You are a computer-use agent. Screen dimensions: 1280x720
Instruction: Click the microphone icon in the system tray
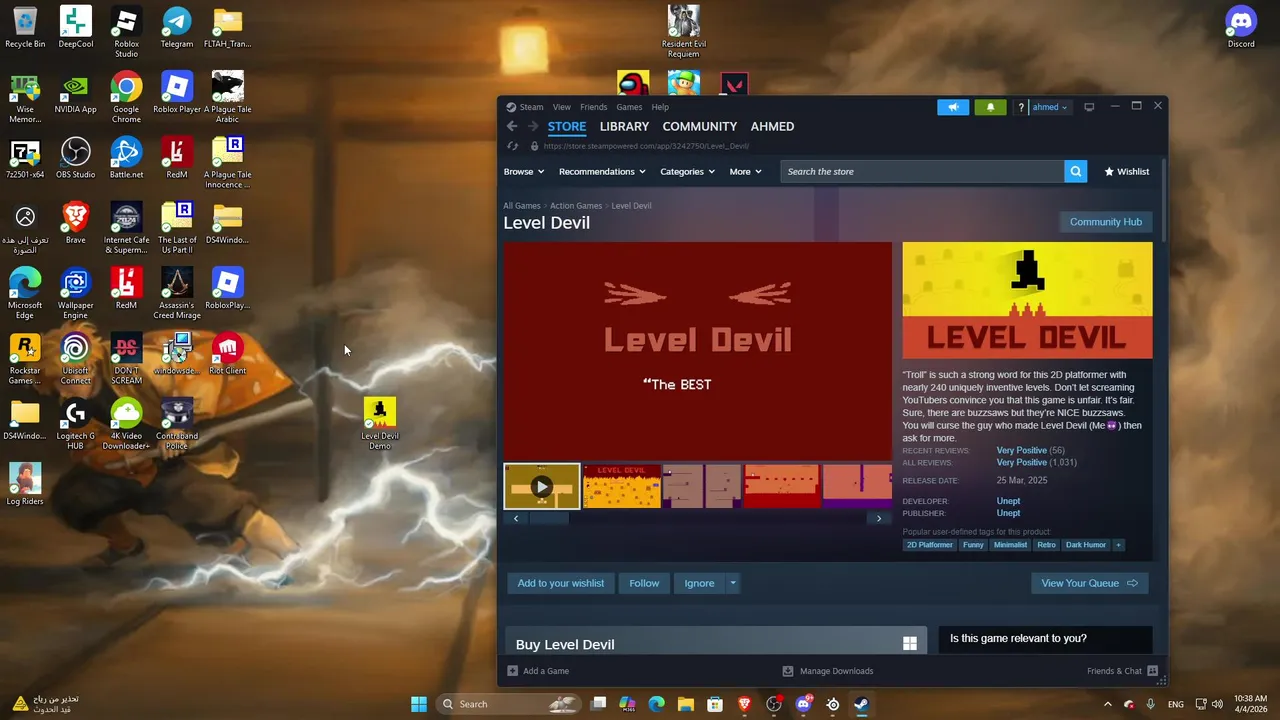pos(1151,704)
